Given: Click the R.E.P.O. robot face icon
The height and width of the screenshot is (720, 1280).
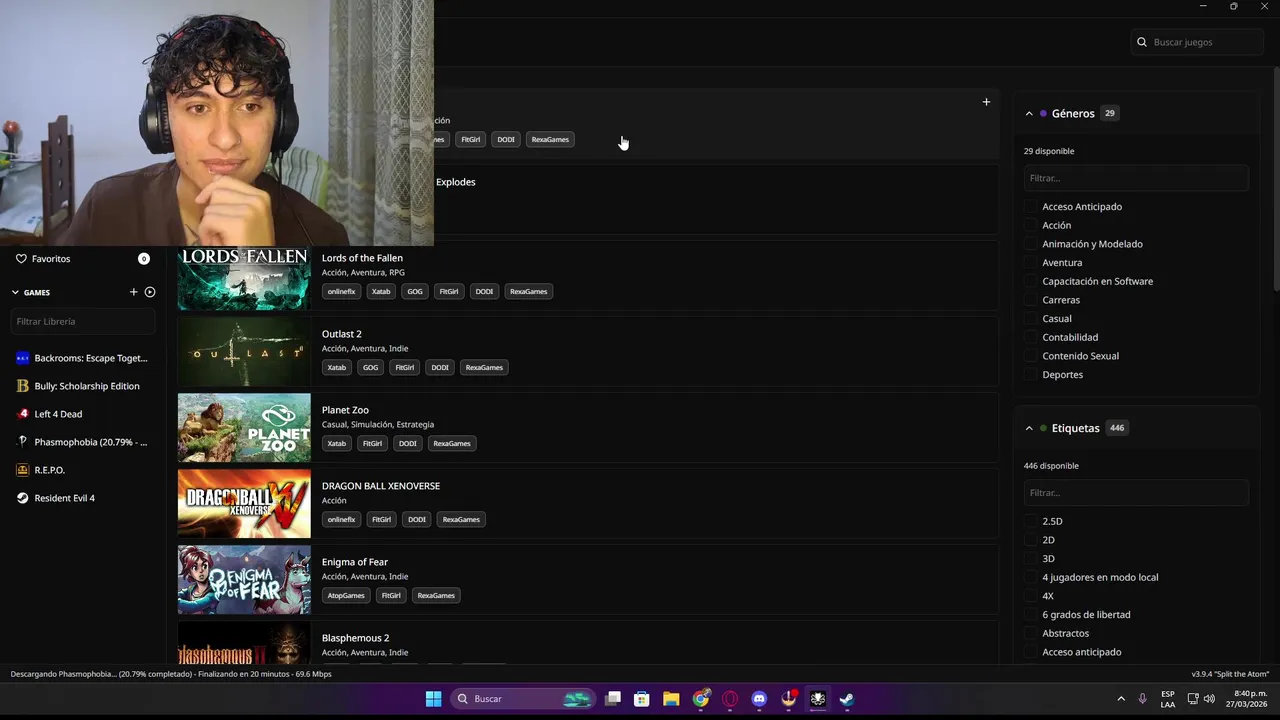Looking at the screenshot, I should point(23,470).
